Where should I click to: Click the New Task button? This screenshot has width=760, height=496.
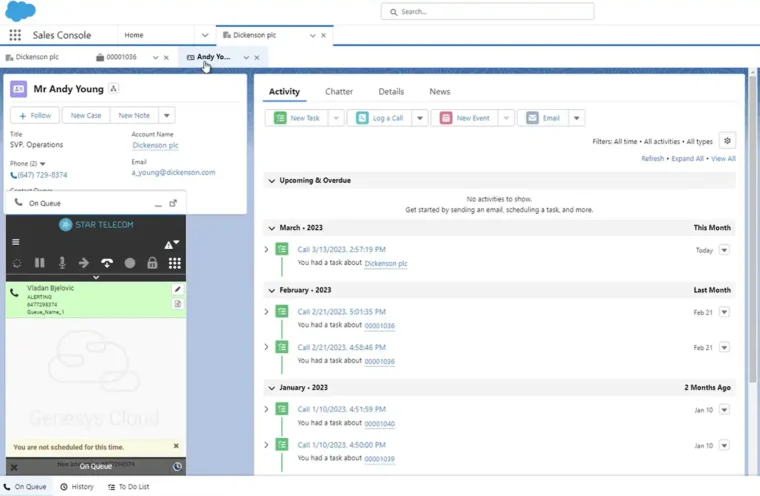(x=297, y=118)
